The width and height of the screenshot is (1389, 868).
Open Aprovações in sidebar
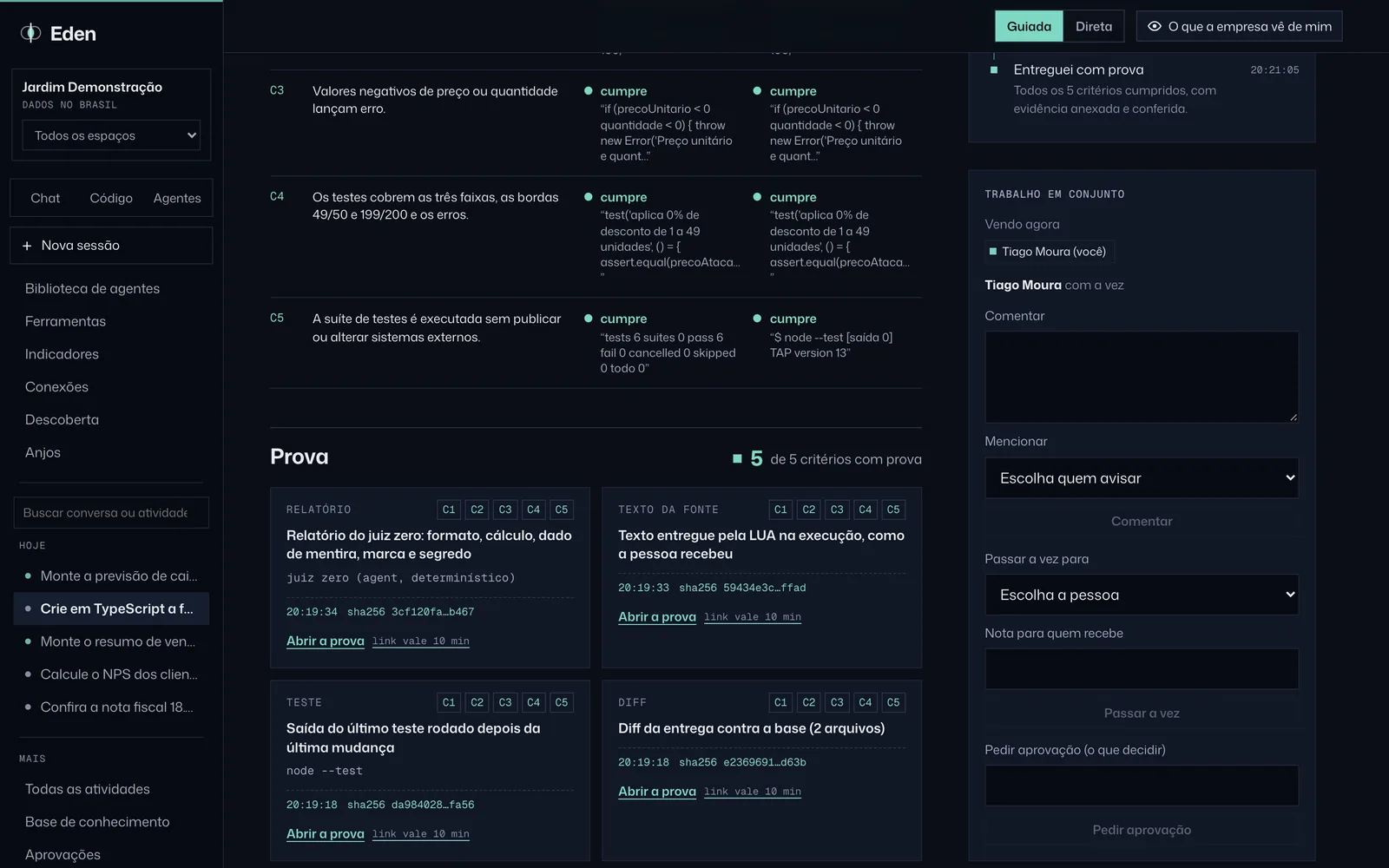[x=63, y=855]
